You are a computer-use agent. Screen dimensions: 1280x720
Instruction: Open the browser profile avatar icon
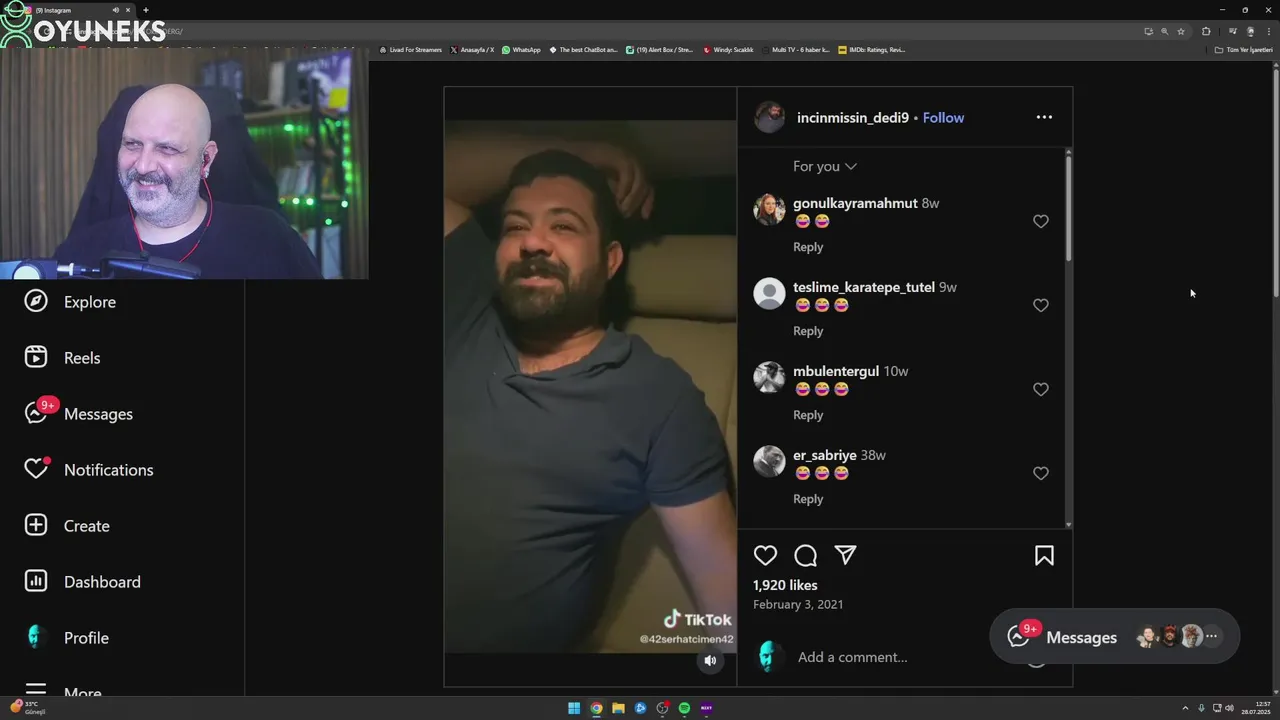[x=1250, y=31]
